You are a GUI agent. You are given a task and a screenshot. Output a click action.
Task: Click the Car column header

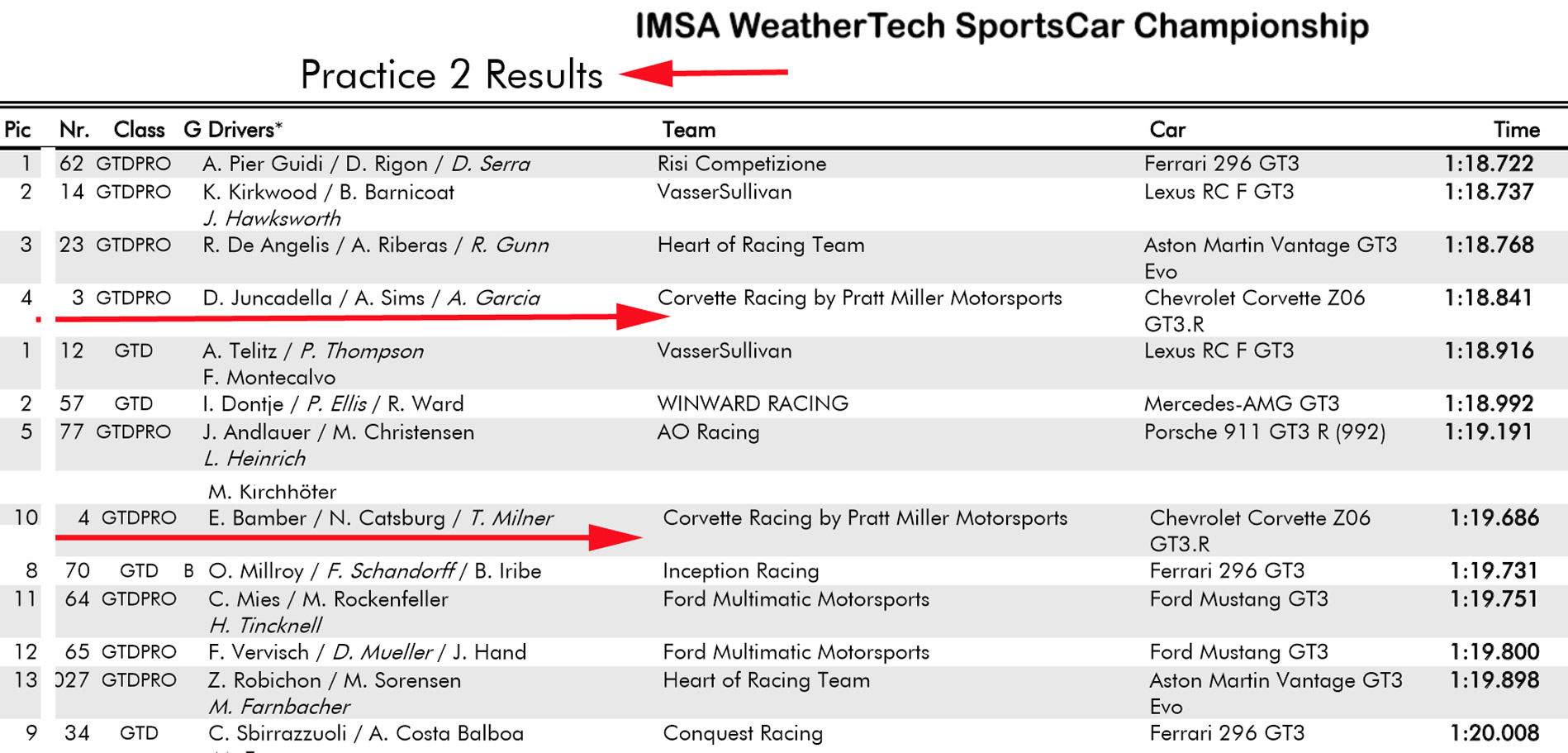tap(1166, 130)
